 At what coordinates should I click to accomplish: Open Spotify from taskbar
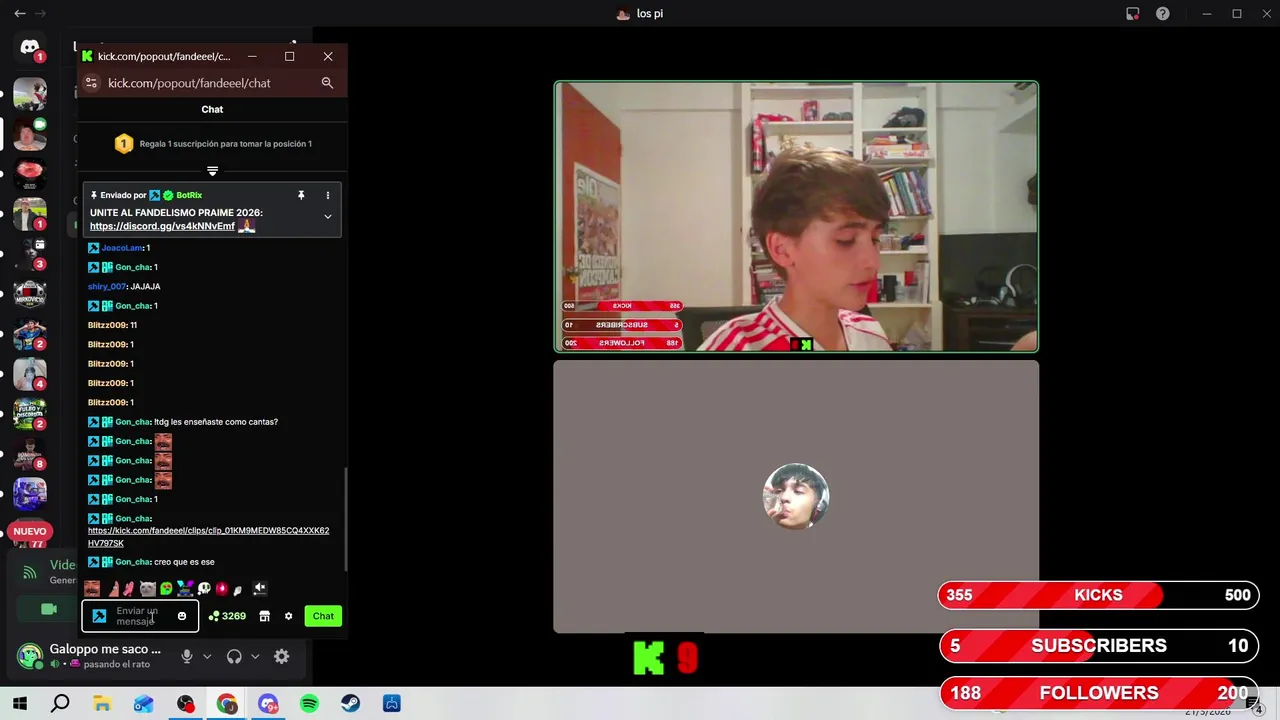pos(309,704)
